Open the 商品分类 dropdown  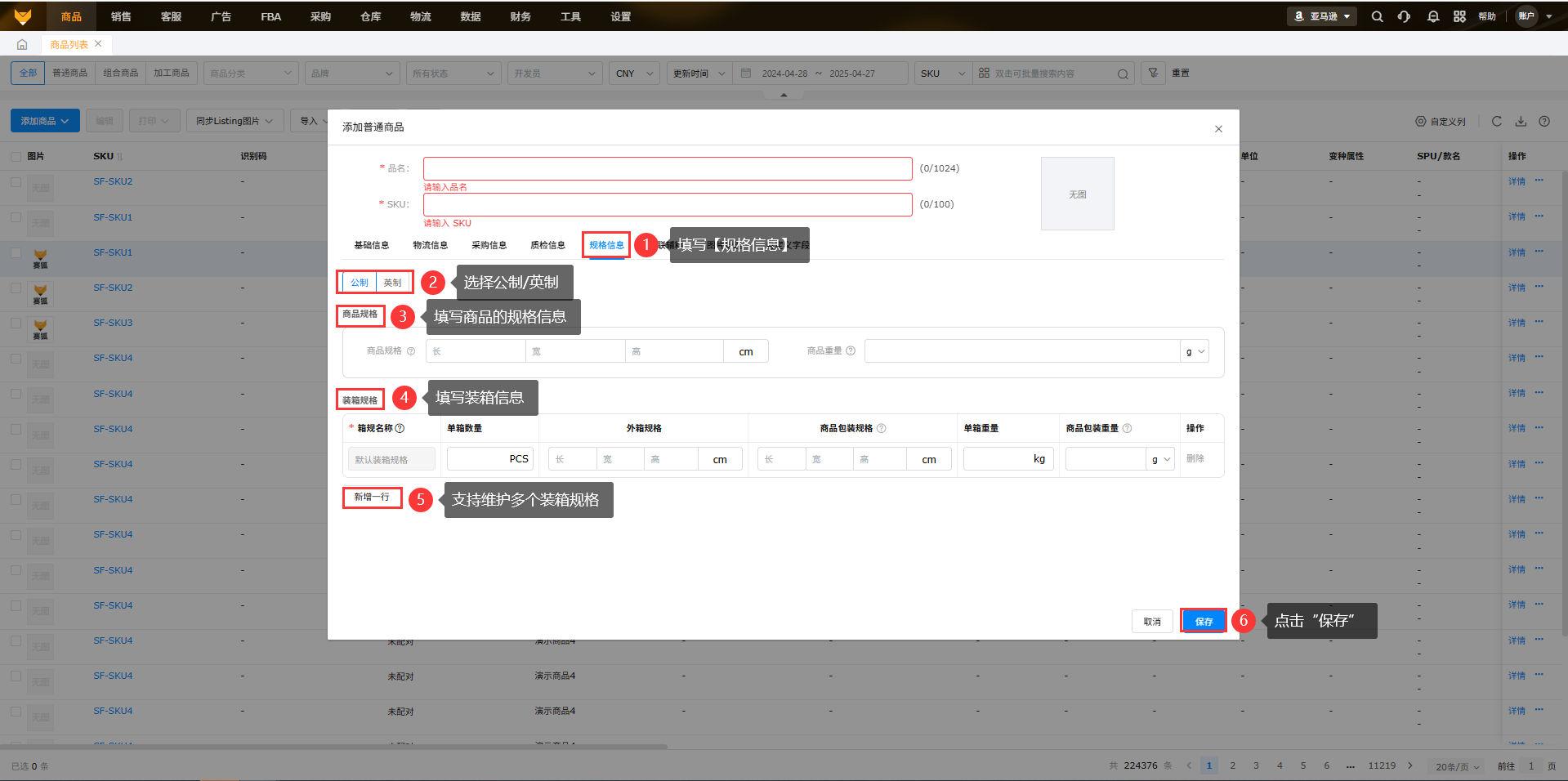tap(250, 74)
